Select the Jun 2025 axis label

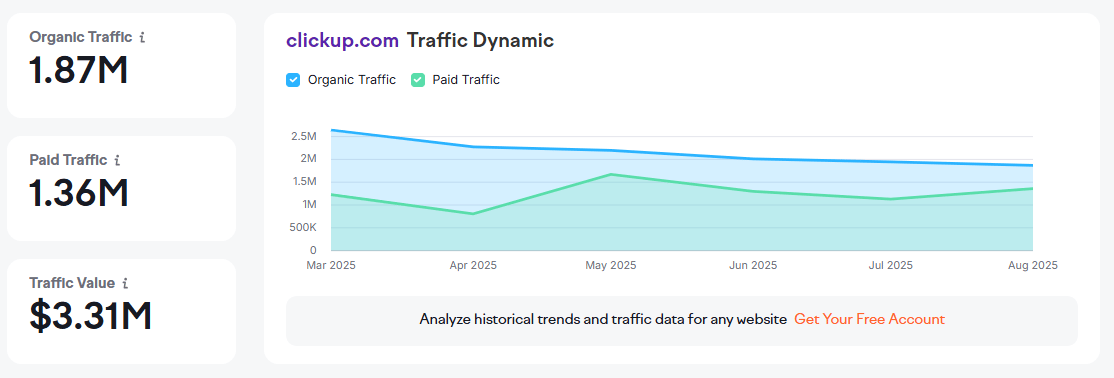(753, 266)
